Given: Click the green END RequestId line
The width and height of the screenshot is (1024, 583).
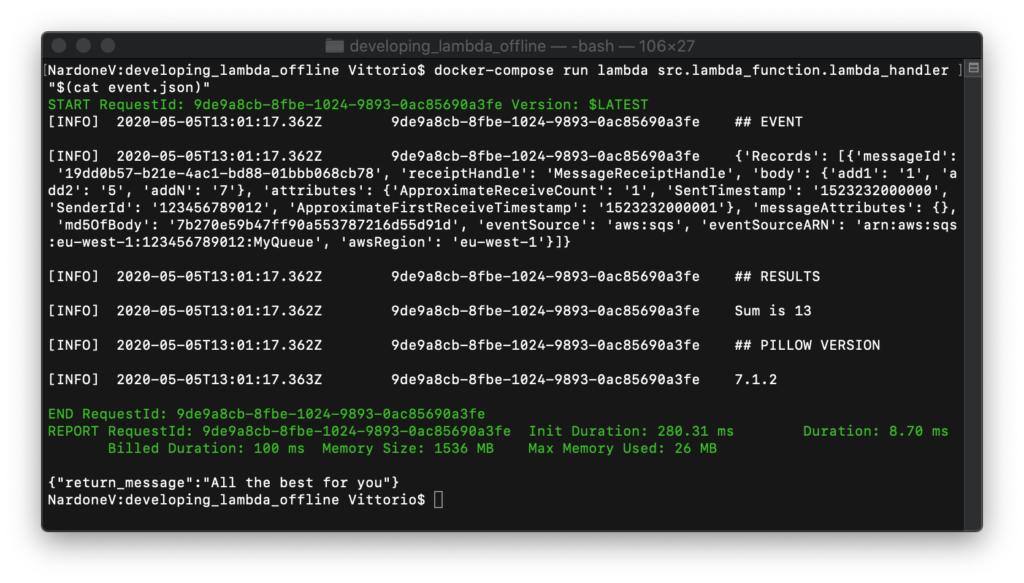Looking at the screenshot, I should pyautogui.click(x=266, y=414).
